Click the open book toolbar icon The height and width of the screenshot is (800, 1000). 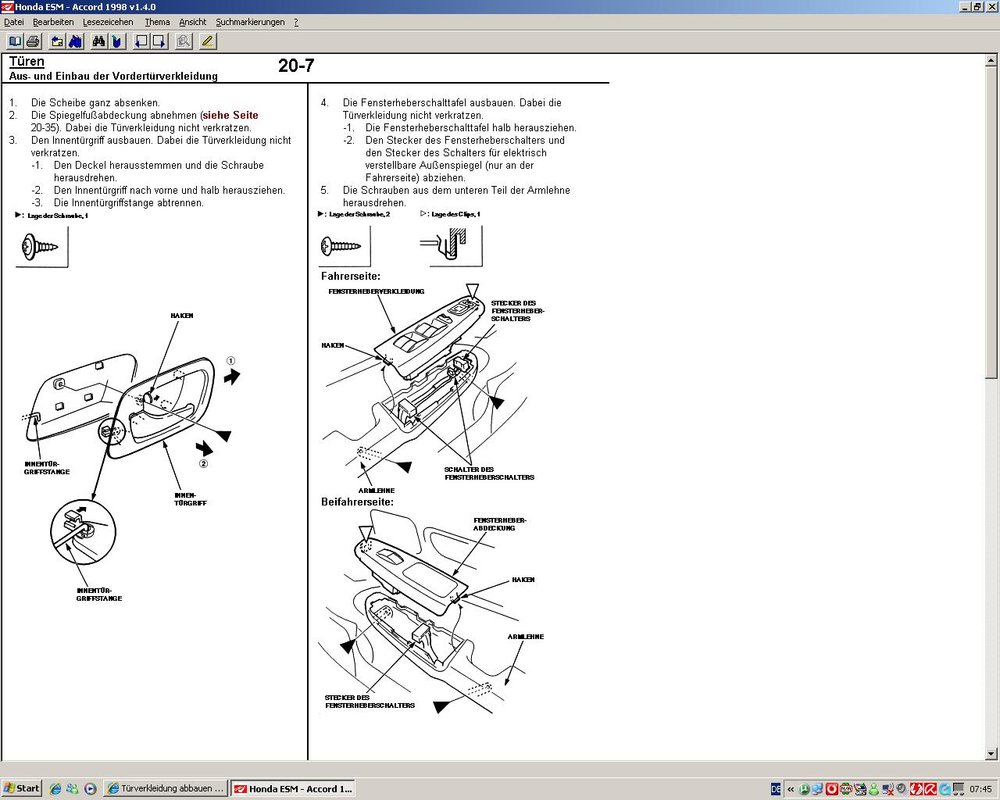pos(15,41)
